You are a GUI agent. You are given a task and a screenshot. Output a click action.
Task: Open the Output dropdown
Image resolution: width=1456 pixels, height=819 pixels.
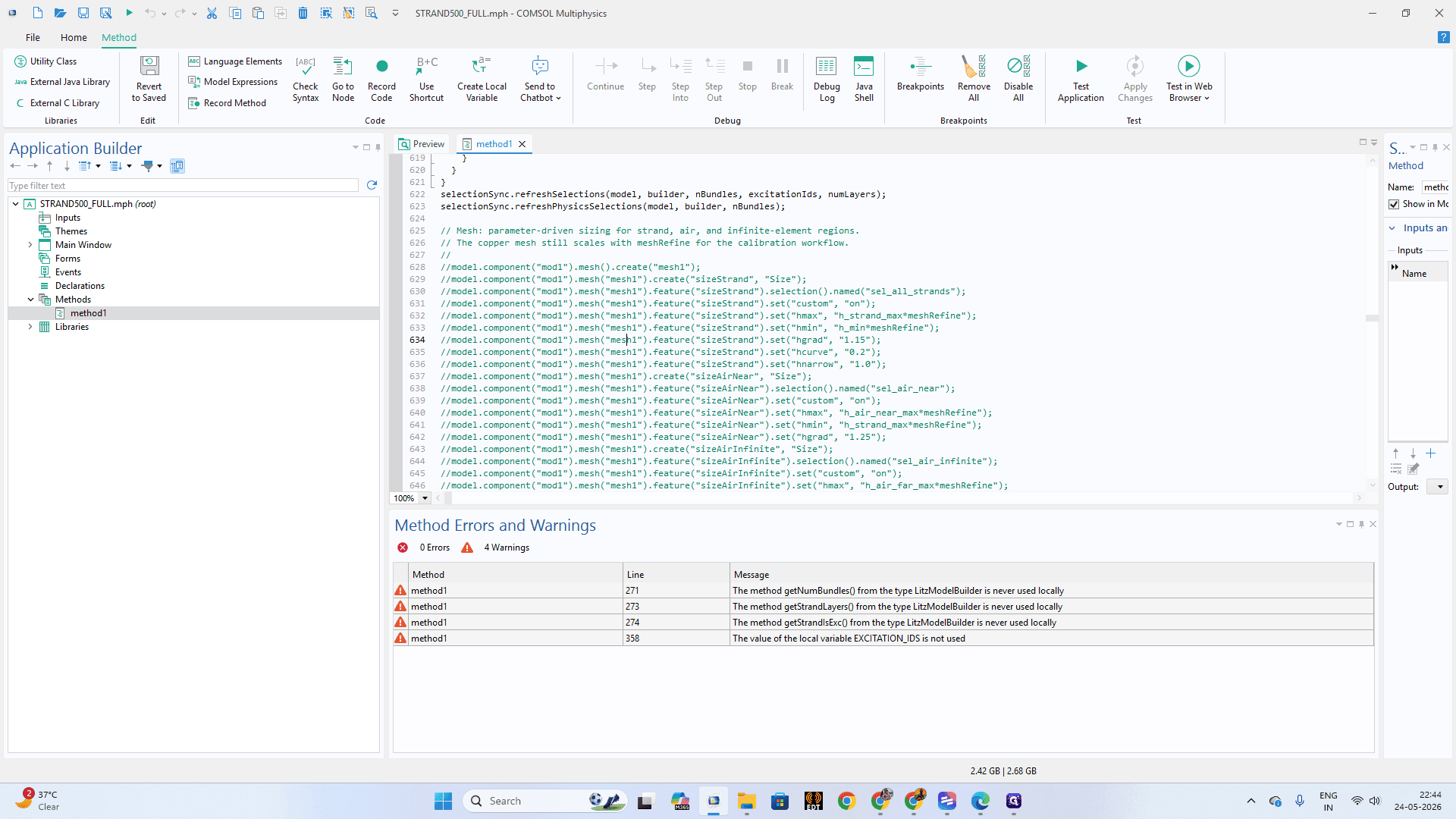1437,487
